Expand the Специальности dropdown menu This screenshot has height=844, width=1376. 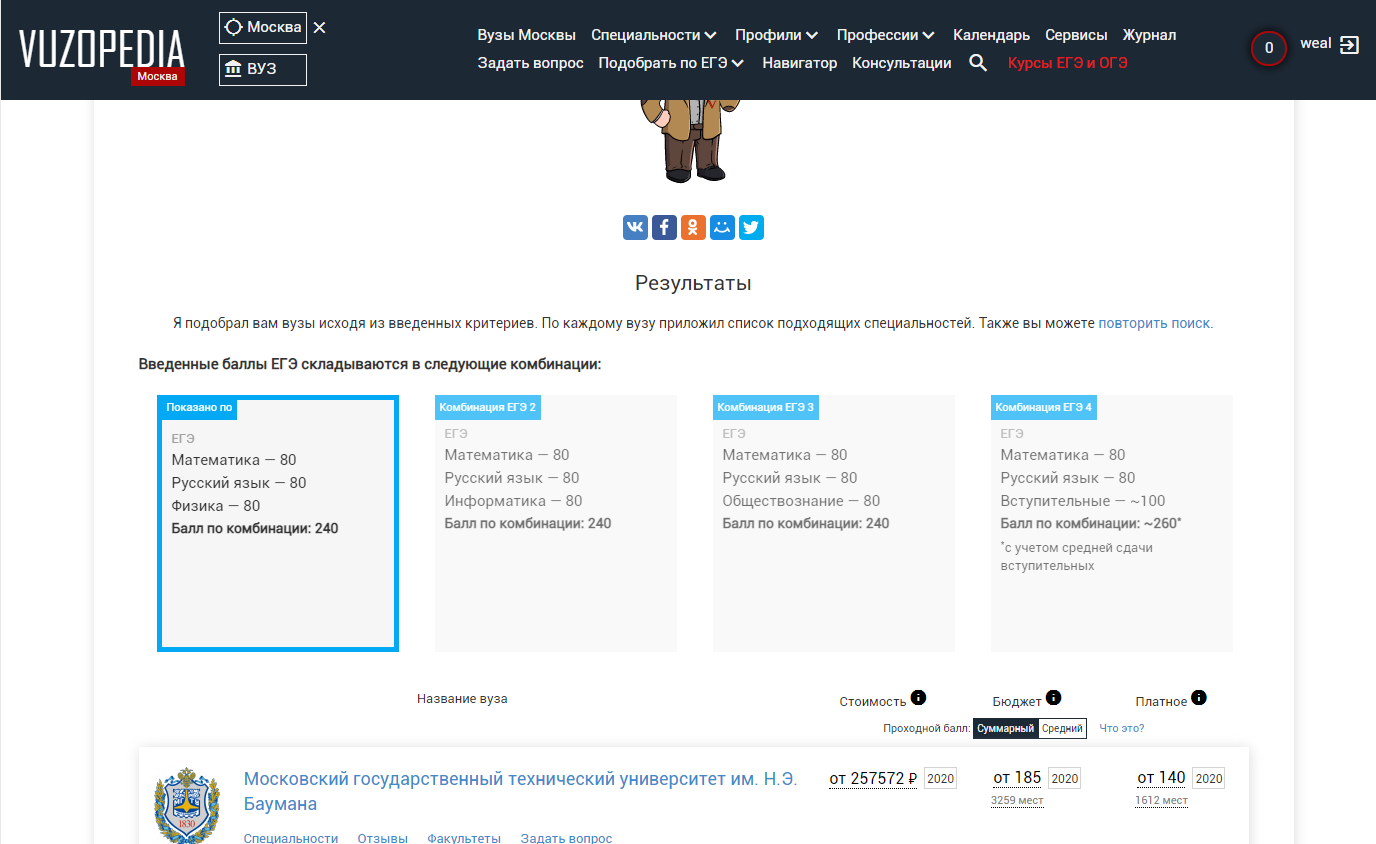tap(654, 35)
